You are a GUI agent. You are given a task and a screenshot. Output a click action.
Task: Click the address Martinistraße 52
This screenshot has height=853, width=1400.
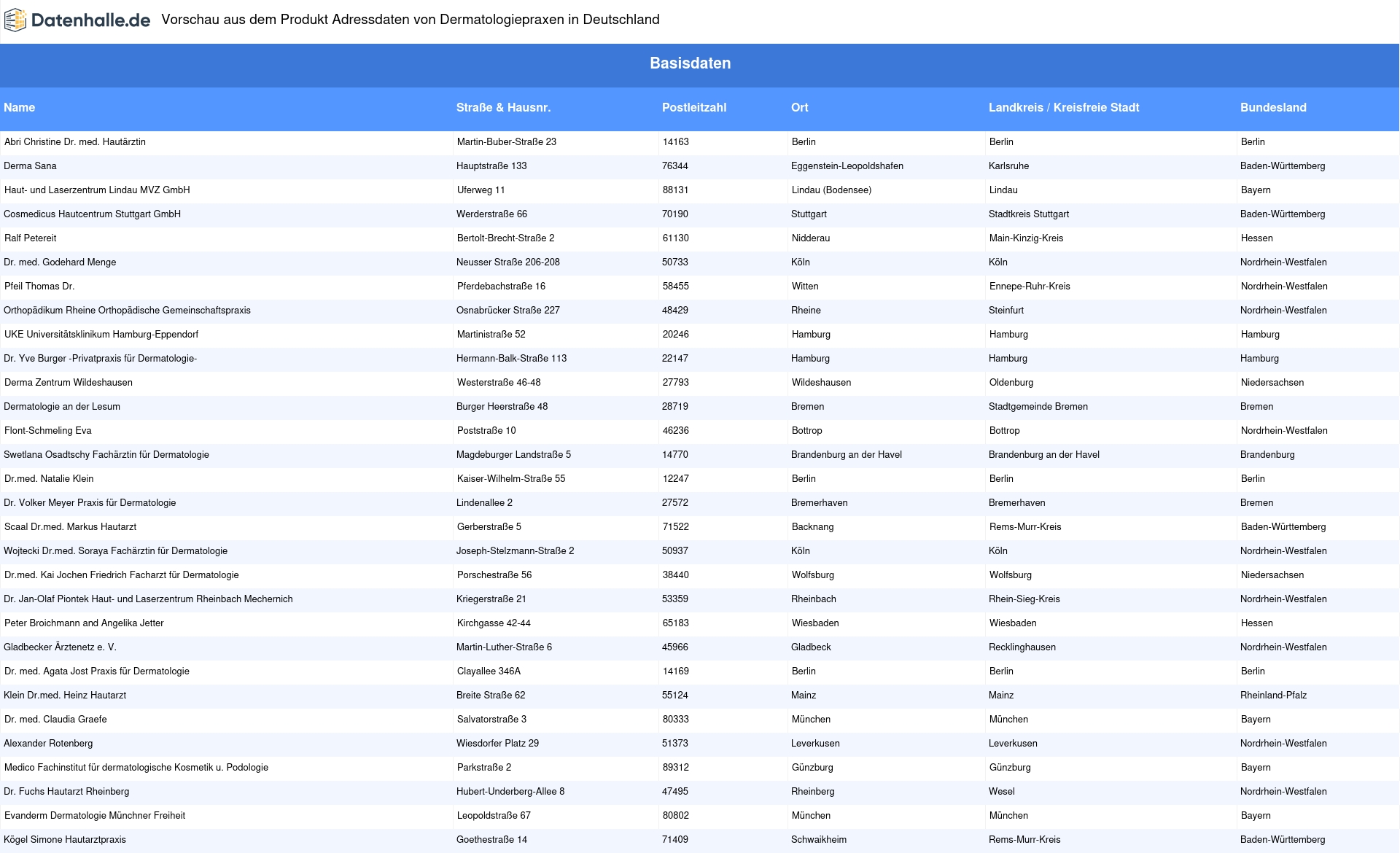coord(491,335)
